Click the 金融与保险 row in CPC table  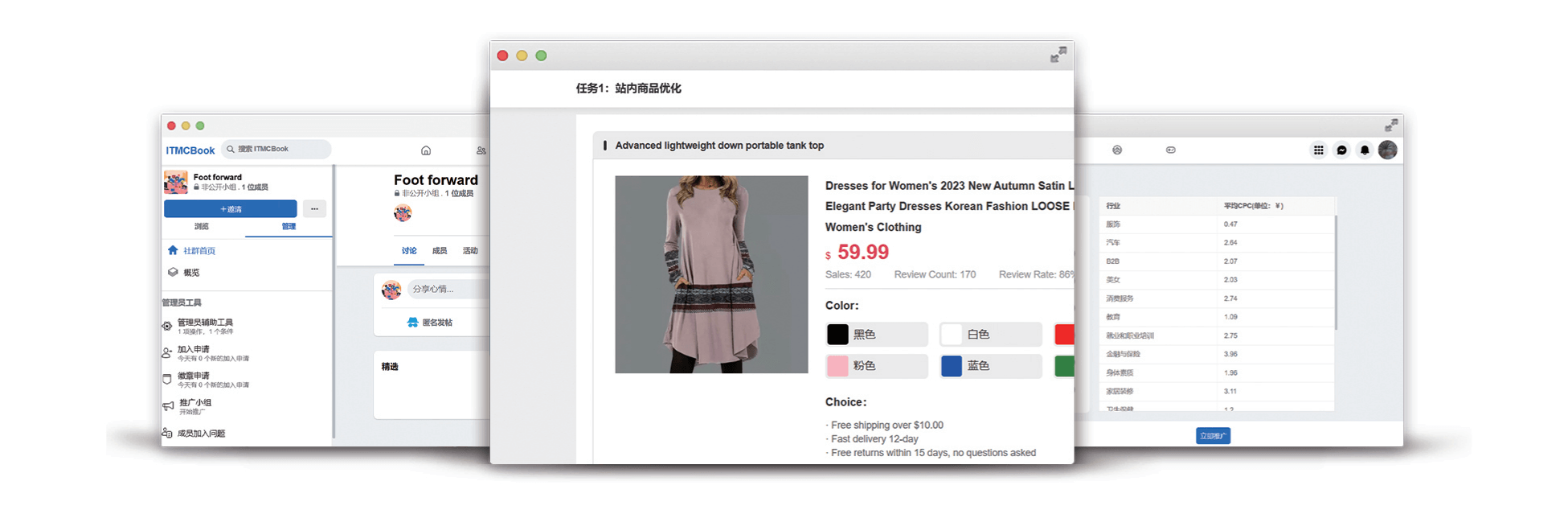1217,354
